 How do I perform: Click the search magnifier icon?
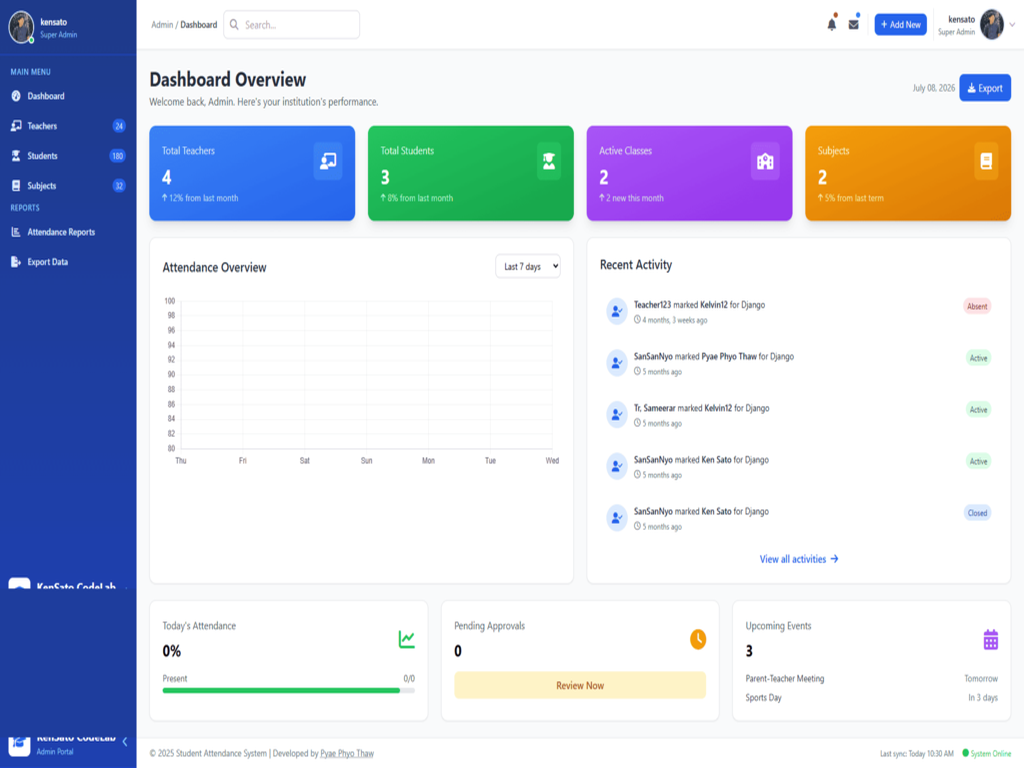[234, 25]
